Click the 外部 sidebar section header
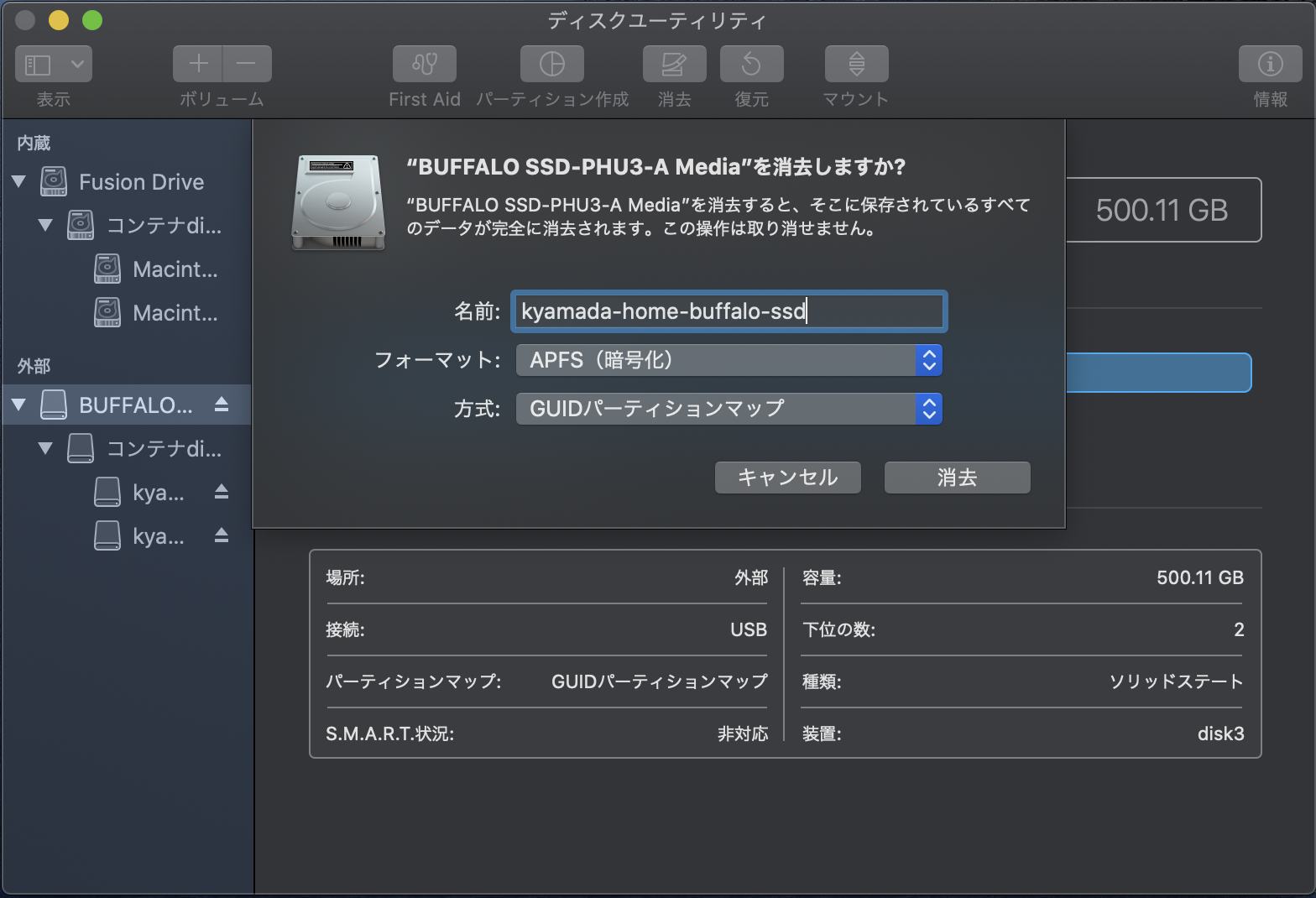The width and height of the screenshot is (1316, 898). [x=34, y=366]
